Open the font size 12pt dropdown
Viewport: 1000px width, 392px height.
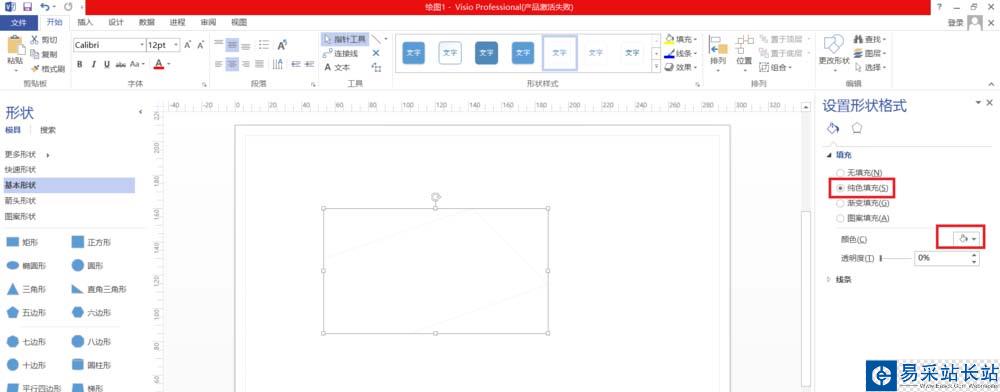coord(177,45)
